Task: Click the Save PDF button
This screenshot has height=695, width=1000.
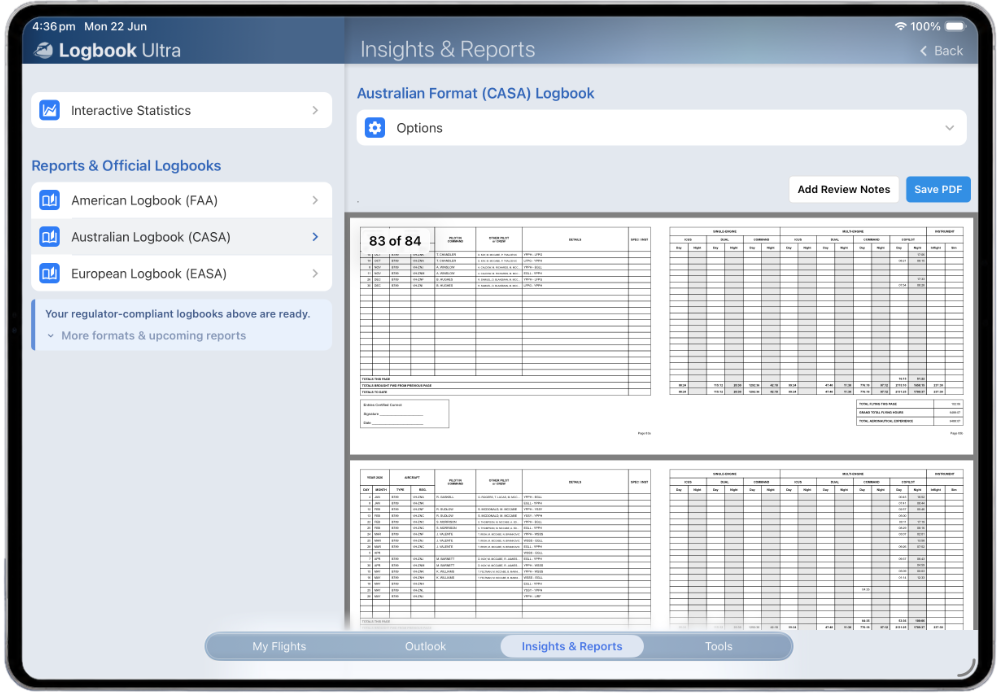Action: [x=938, y=189]
